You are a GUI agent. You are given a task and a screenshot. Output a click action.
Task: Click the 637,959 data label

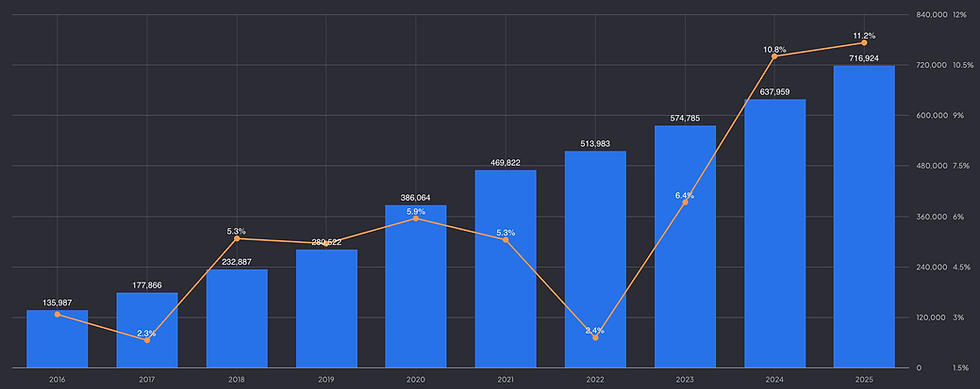pos(775,92)
